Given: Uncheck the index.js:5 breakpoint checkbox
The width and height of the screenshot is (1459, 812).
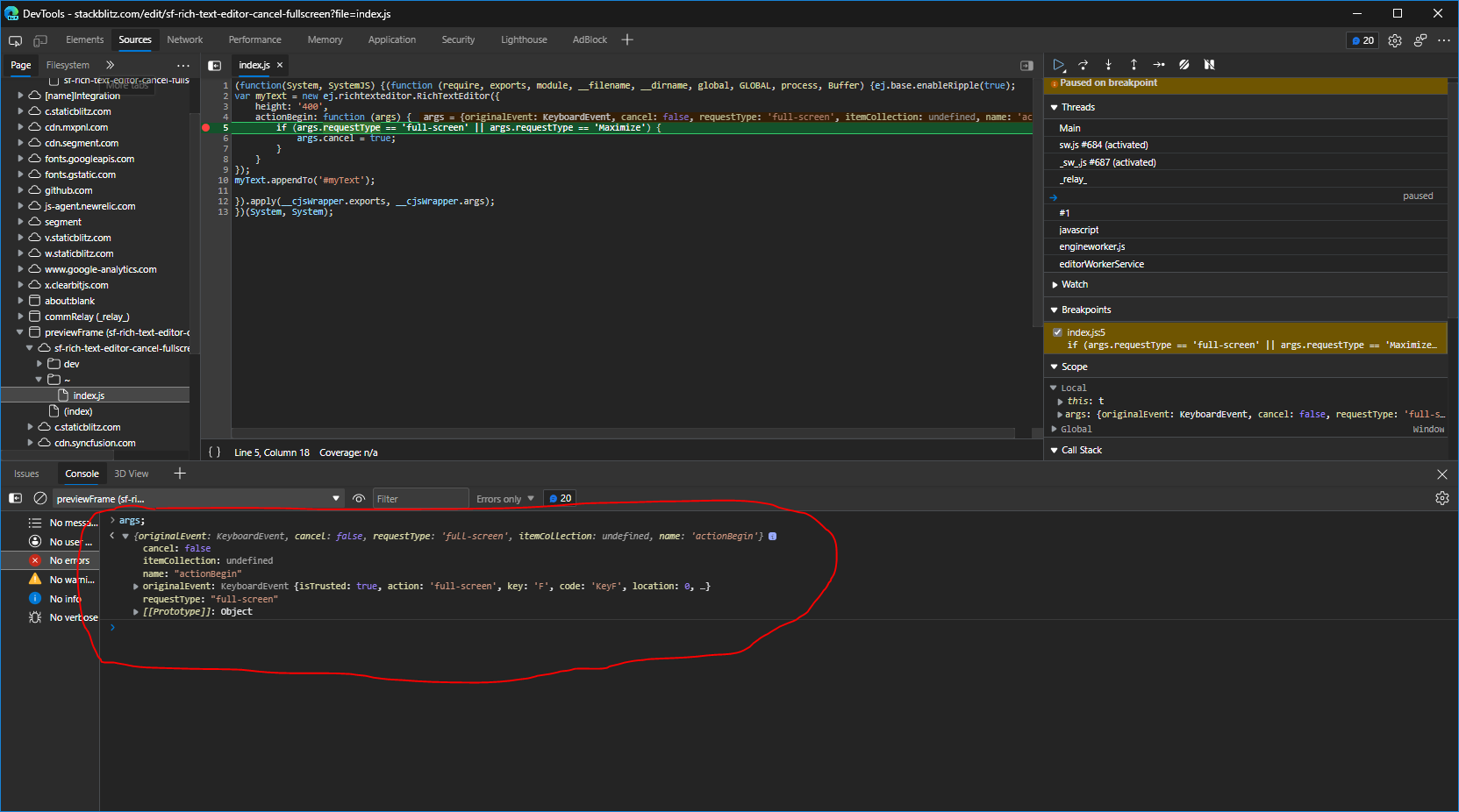Looking at the screenshot, I should (1057, 332).
